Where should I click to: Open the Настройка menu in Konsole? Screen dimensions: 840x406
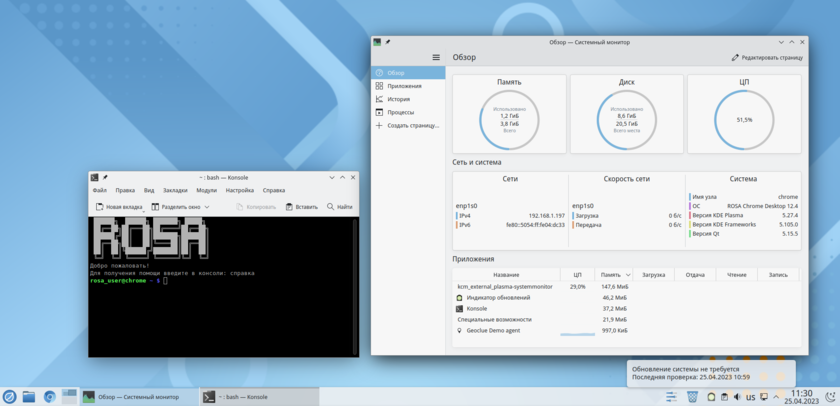pyautogui.click(x=239, y=190)
